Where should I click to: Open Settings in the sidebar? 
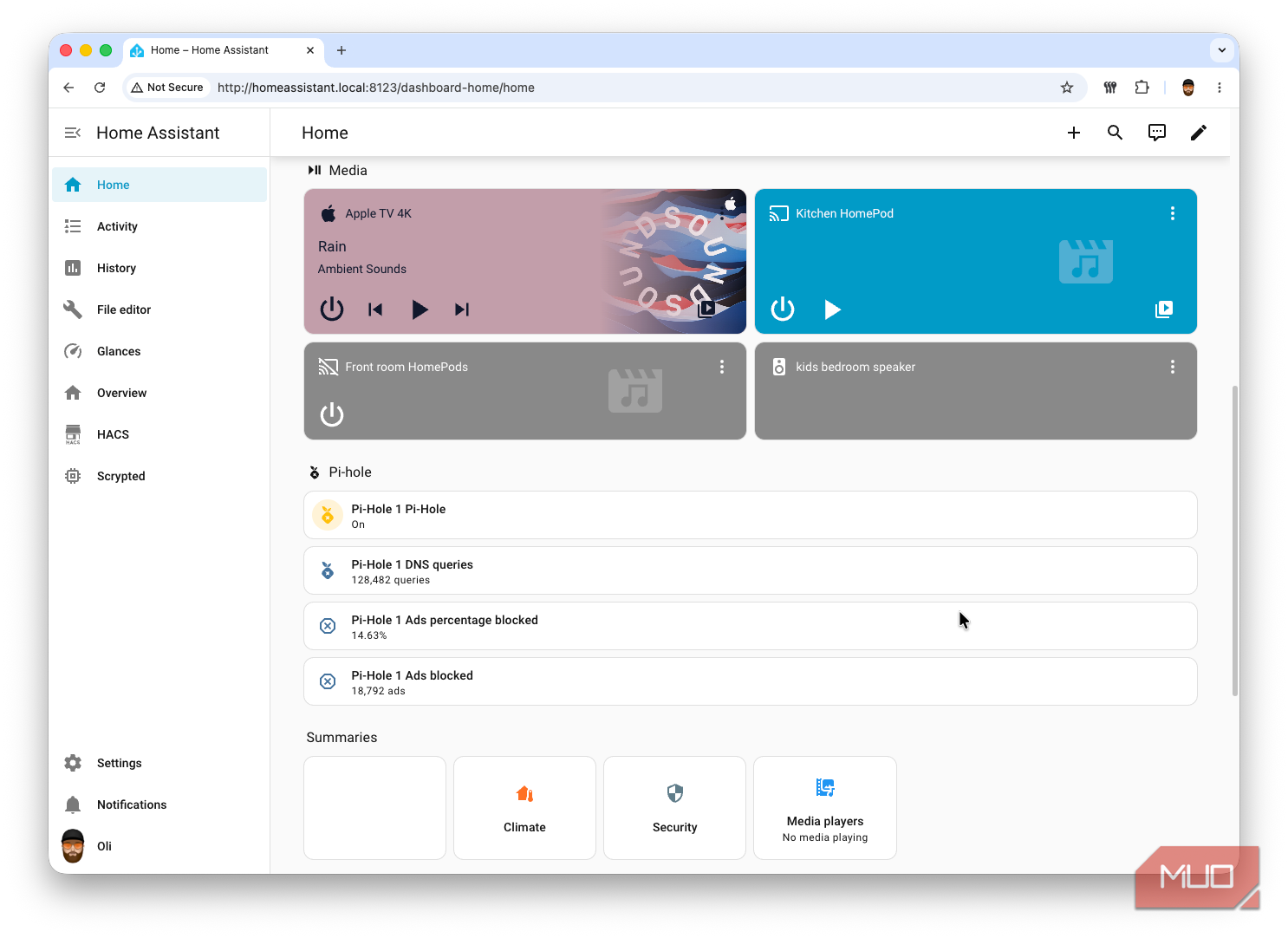(x=159, y=763)
